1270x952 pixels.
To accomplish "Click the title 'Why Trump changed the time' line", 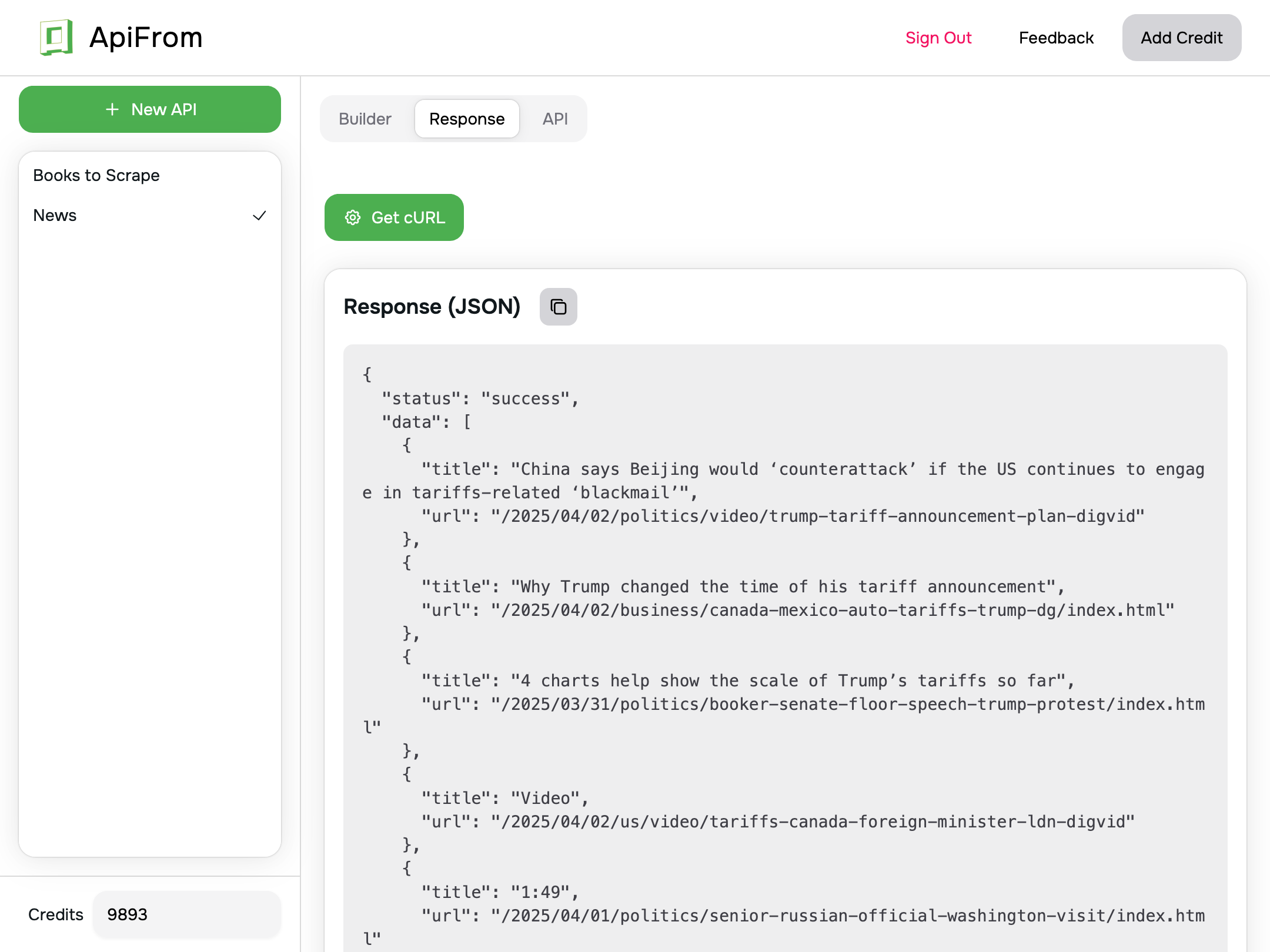I will tap(743, 586).
